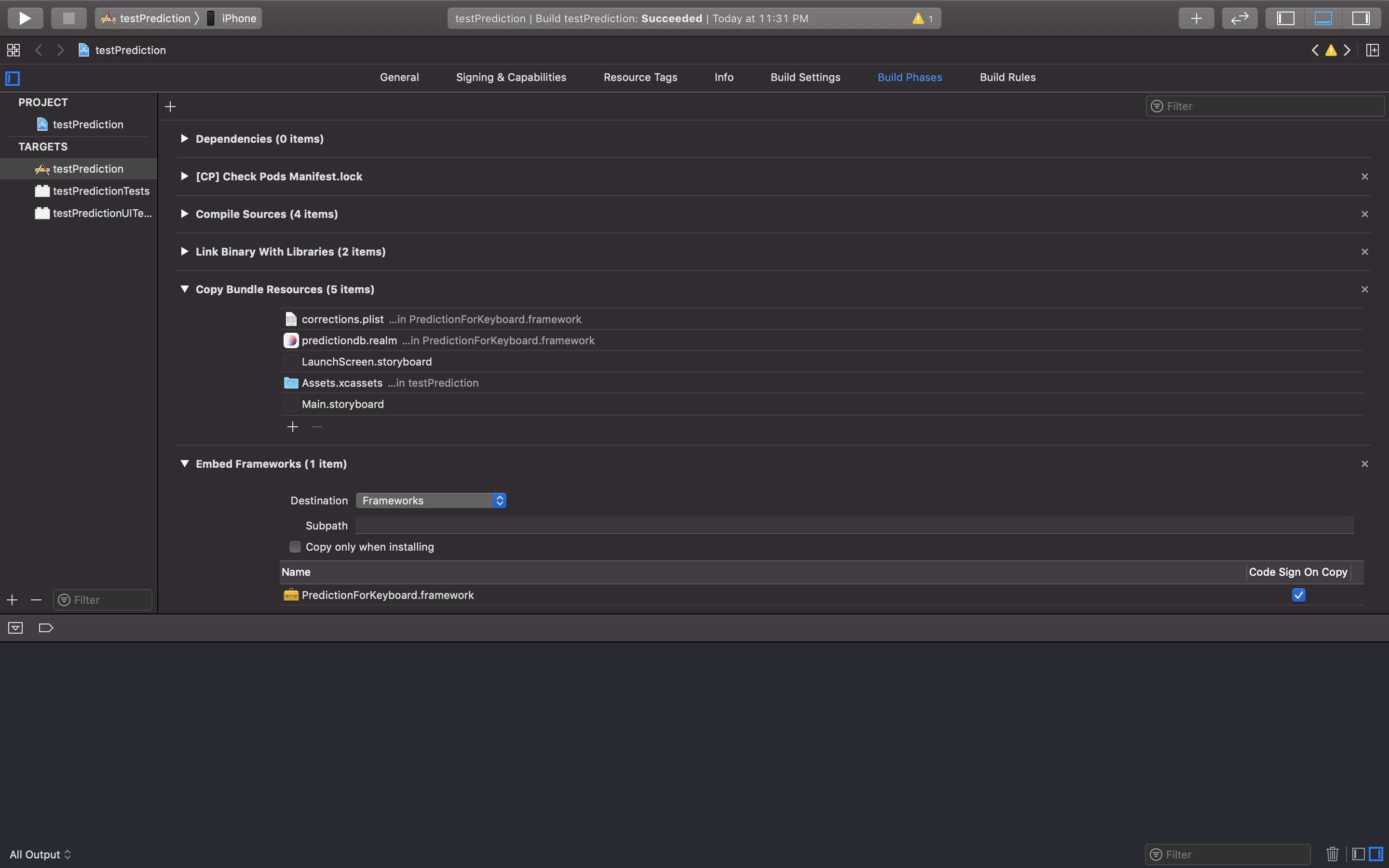Toggle the Debug area panel button
Viewport: 1389px width, 868px height.
pyautogui.click(x=1323, y=18)
